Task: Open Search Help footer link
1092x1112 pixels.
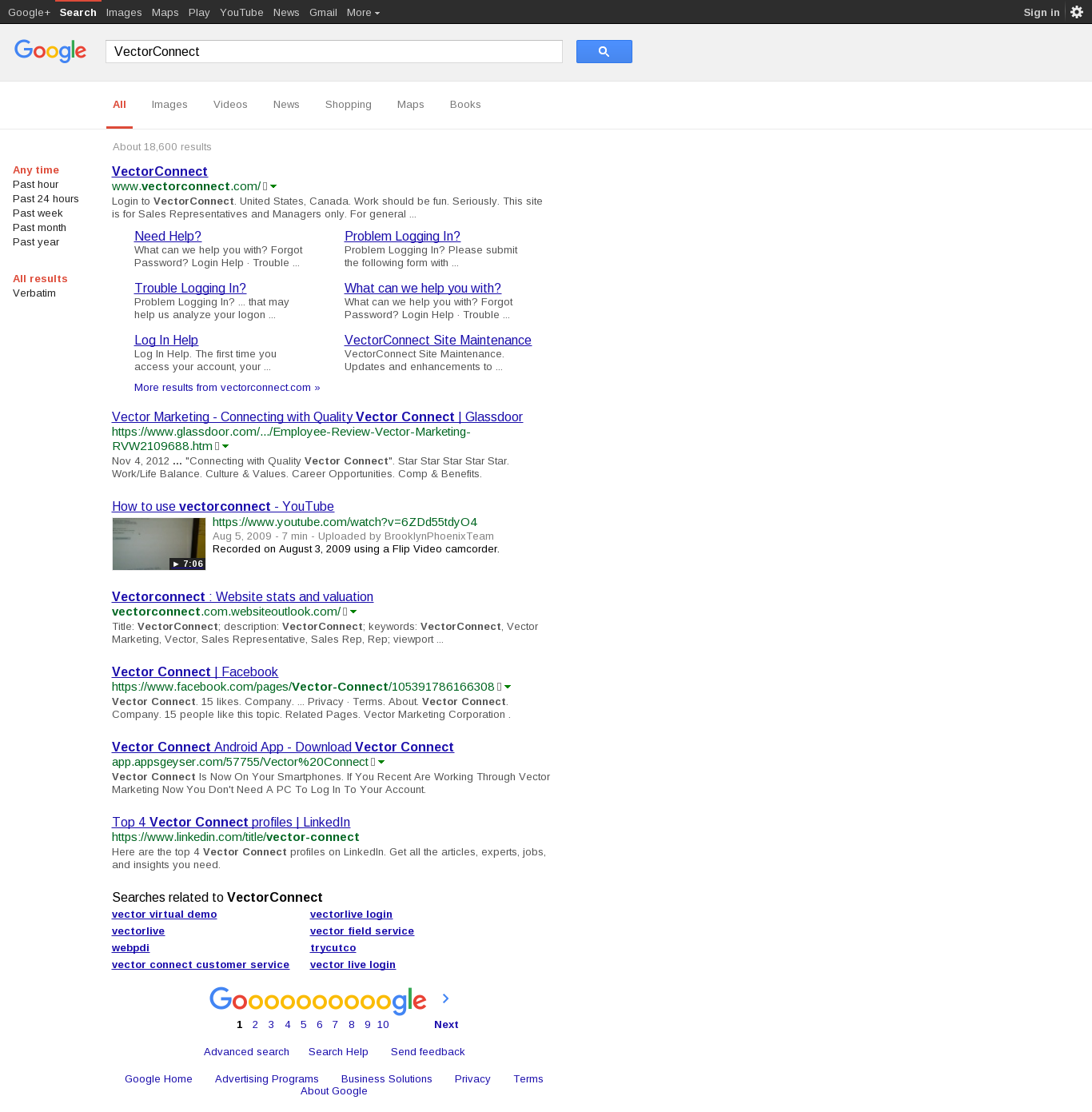Action: (x=338, y=1052)
